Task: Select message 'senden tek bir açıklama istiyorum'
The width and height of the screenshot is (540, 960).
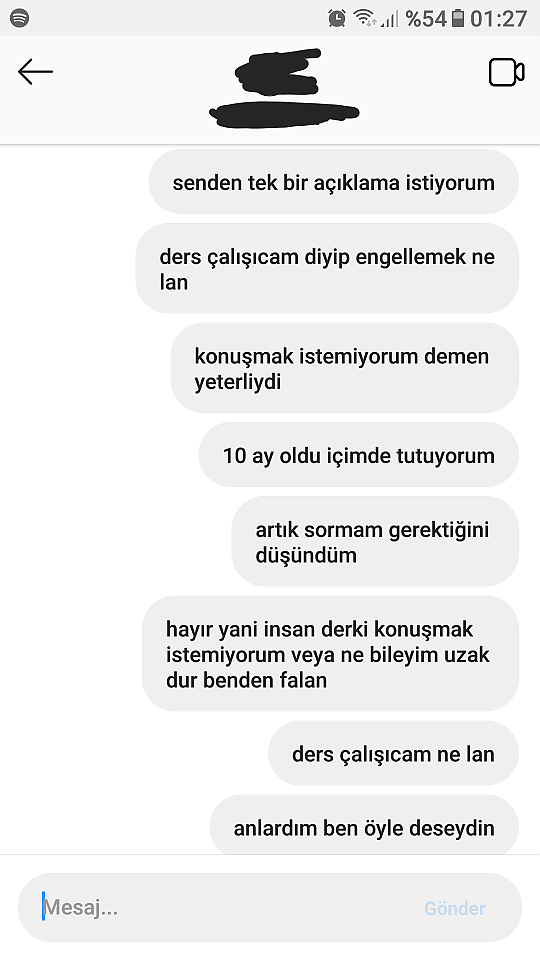Action: [x=334, y=182]
